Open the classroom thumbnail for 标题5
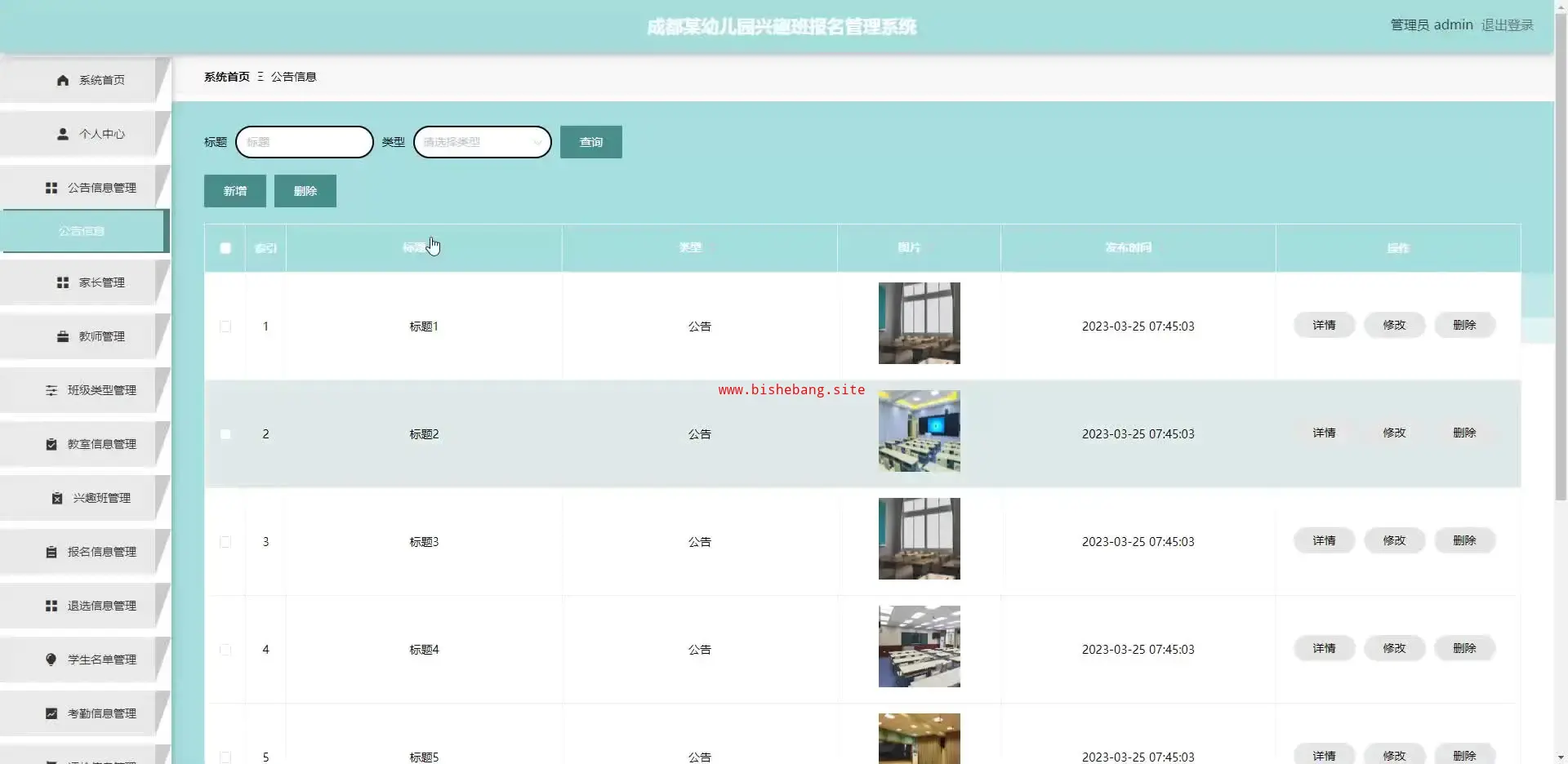This screenshot has height=764, width=1568. coord(920,739)
